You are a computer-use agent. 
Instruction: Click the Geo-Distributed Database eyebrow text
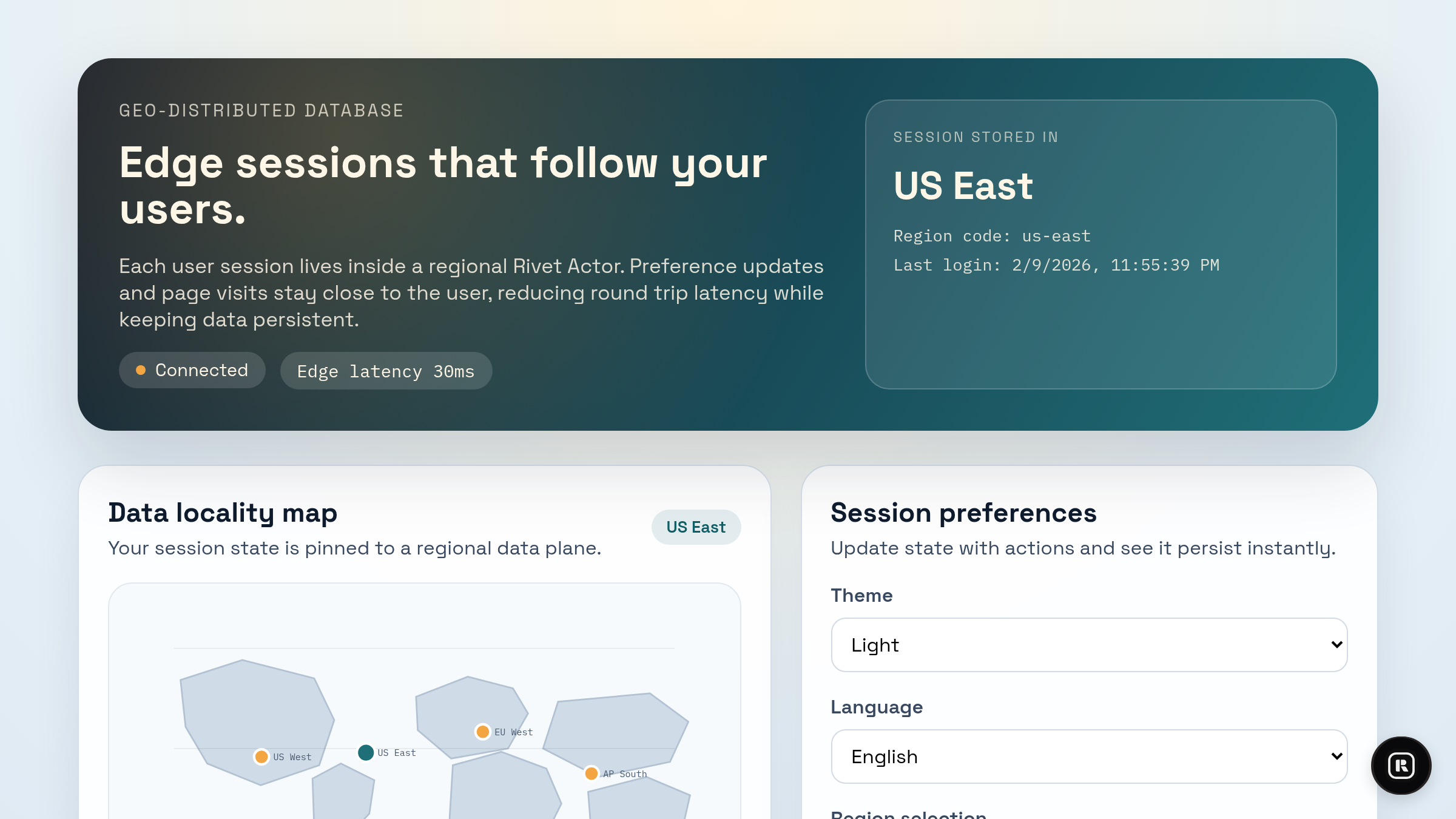261,110
